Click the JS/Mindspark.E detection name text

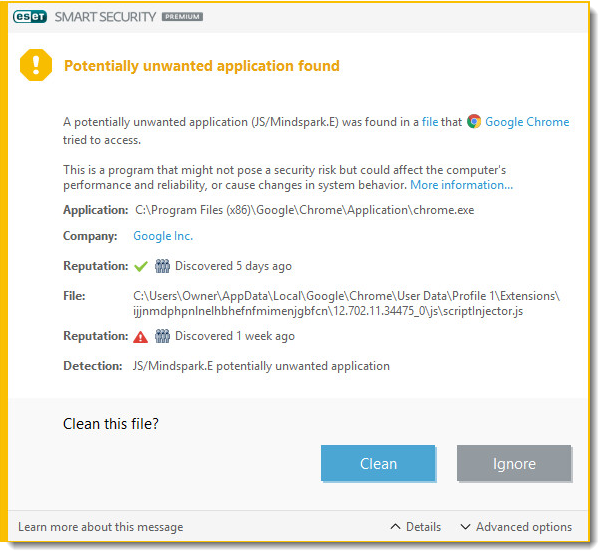(x=261, y=366)
